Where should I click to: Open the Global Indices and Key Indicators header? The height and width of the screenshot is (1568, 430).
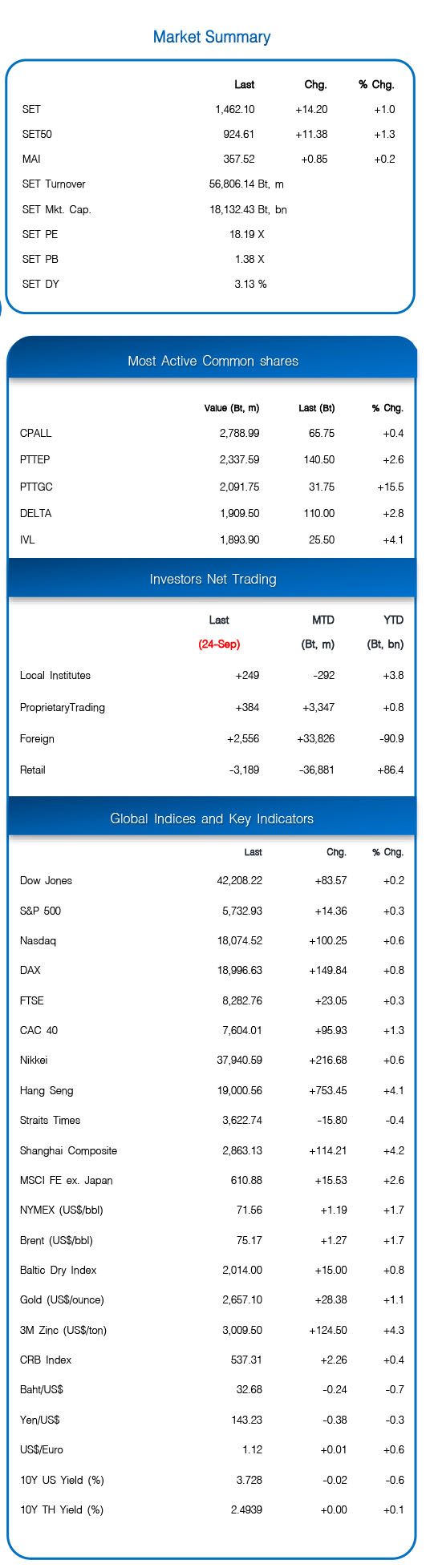tap(212, 818)
